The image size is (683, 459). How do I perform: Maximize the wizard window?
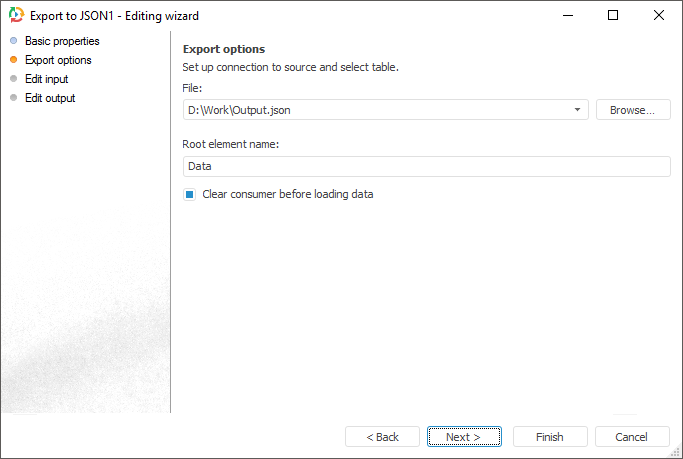coord(613,15)
